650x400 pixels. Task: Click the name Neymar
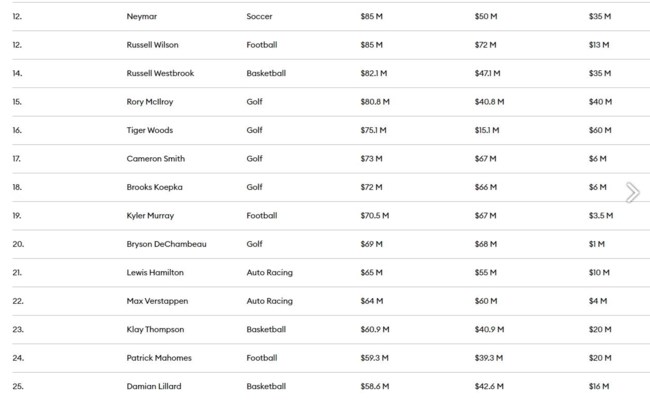[142, 16]
